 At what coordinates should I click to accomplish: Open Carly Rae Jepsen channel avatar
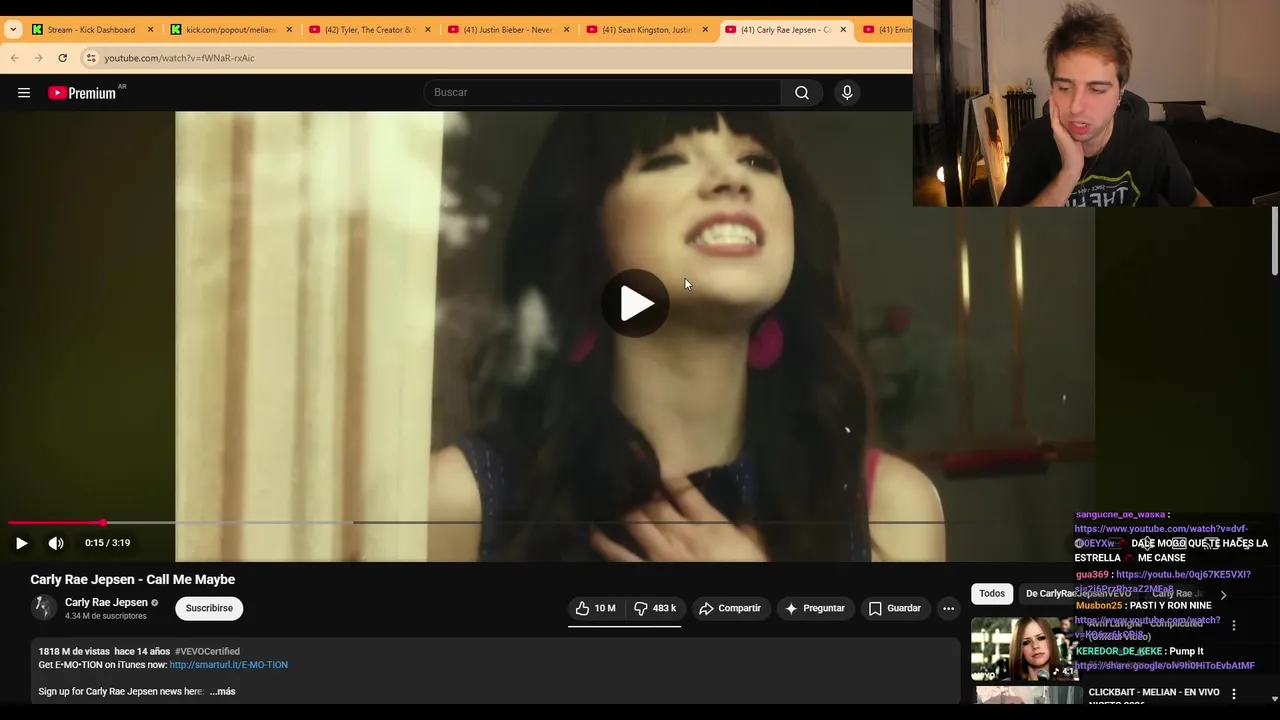coord(44,608)
